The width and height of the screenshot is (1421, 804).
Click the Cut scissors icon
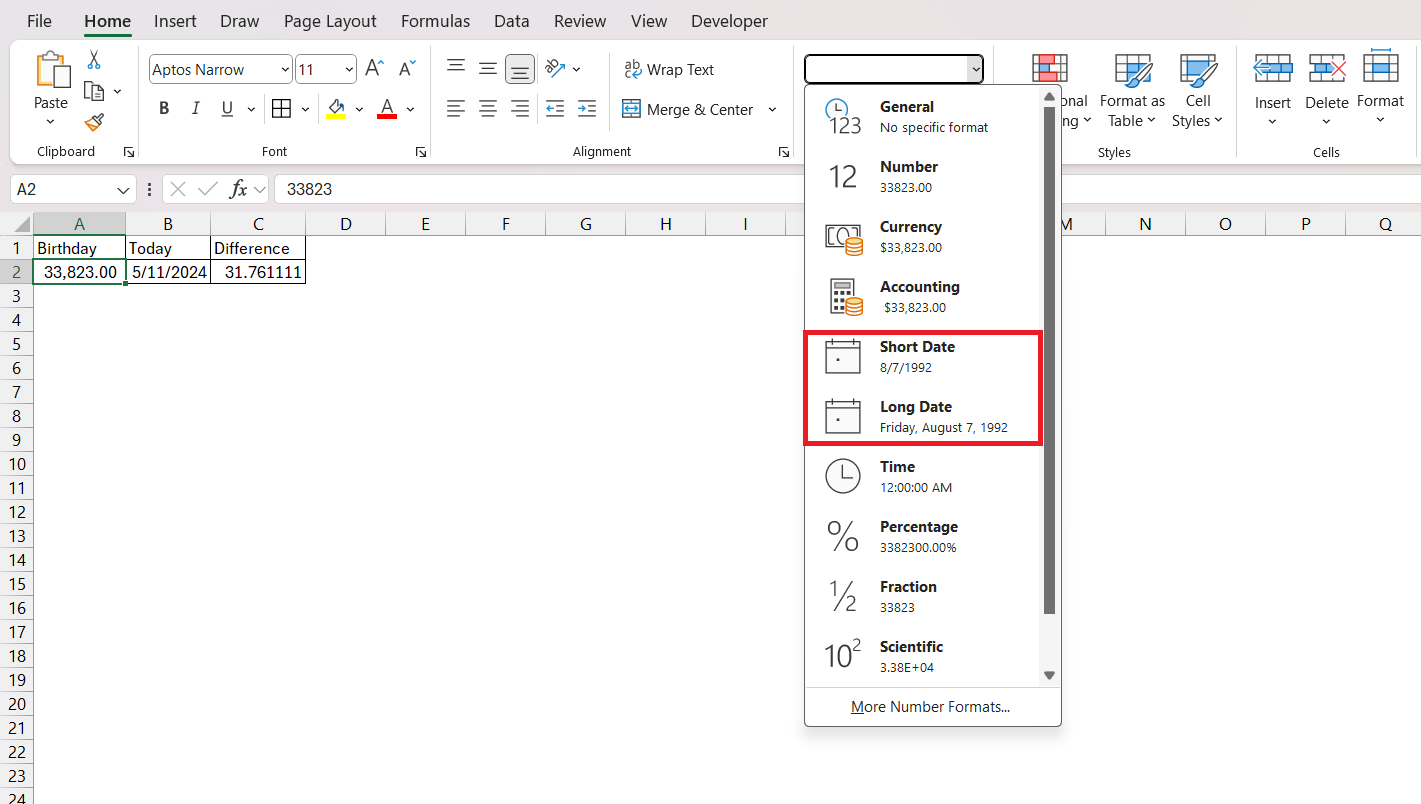94,60
